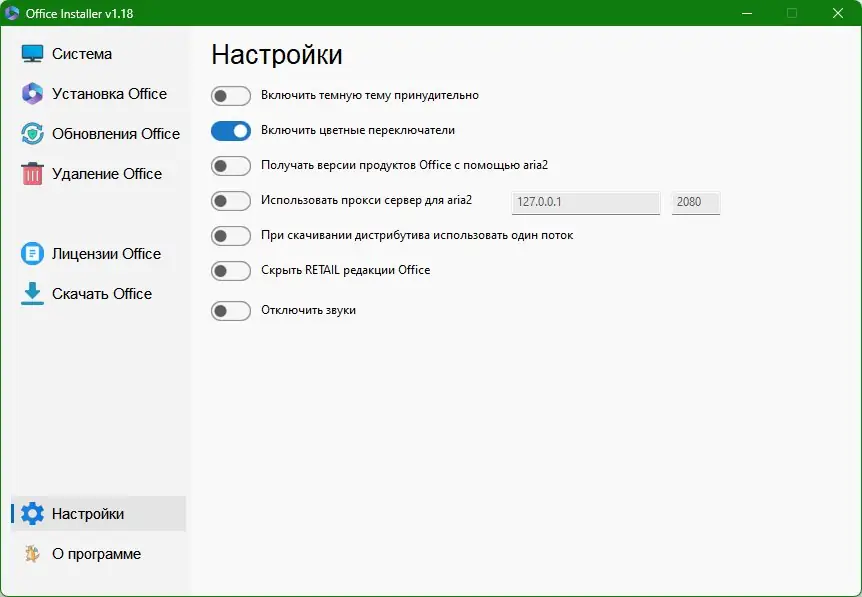Click the proxy port field showing 2080
This screenshot has height=597, width=862.
pyautogui.click(x=695, y=201)
